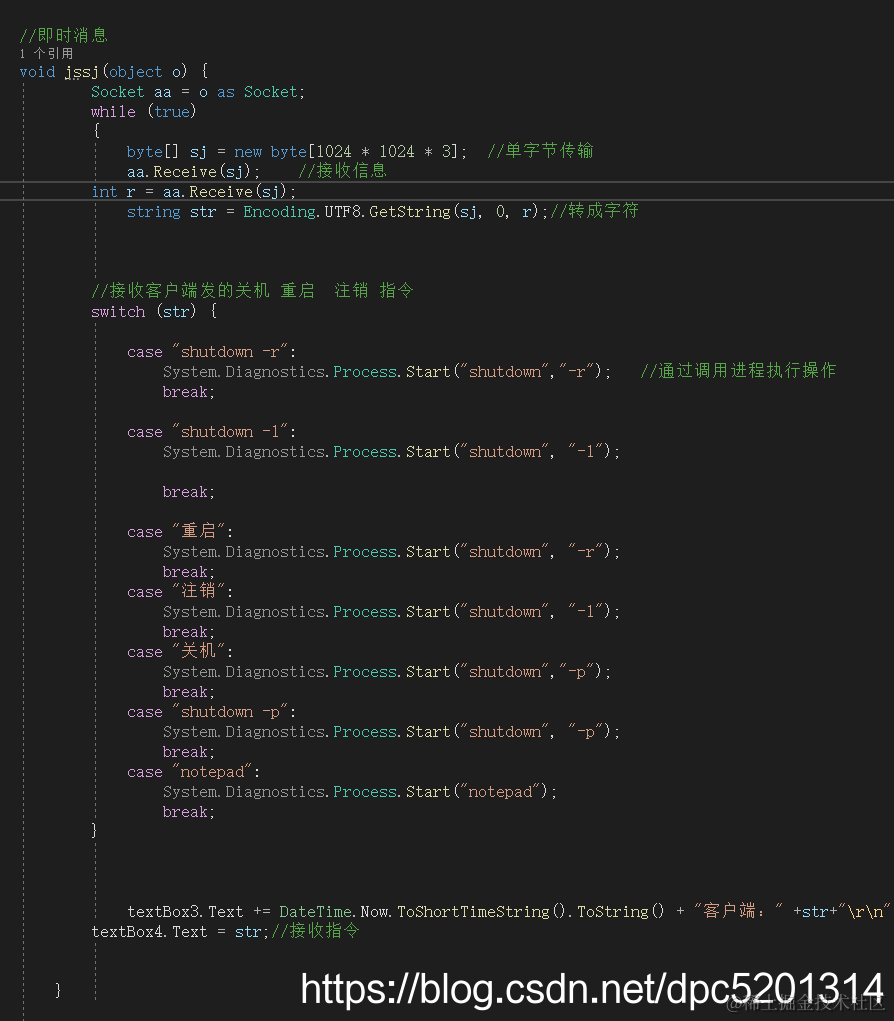Click the label case "shutdown -r":
The image size is (894, 1021).
point(212,352)
